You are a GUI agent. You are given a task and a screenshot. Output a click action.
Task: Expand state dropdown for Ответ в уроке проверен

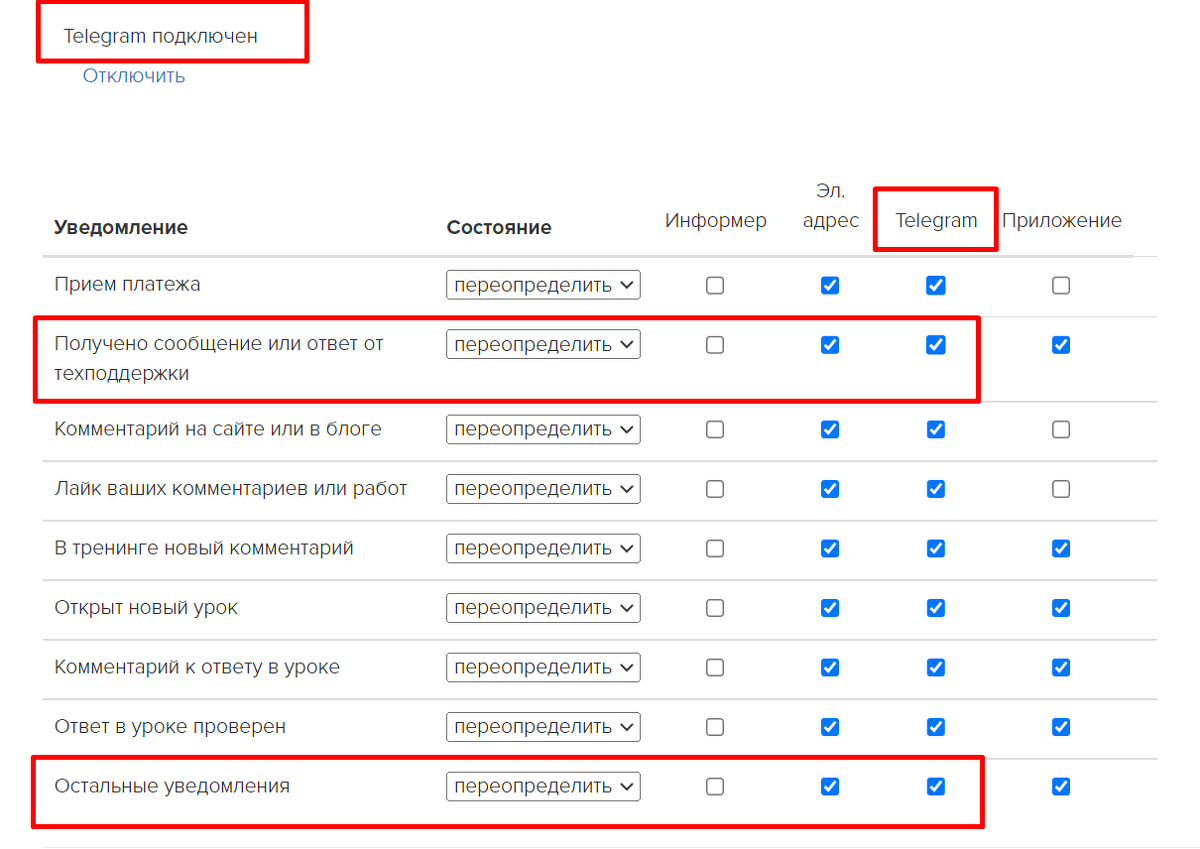(x=544, y=726)
